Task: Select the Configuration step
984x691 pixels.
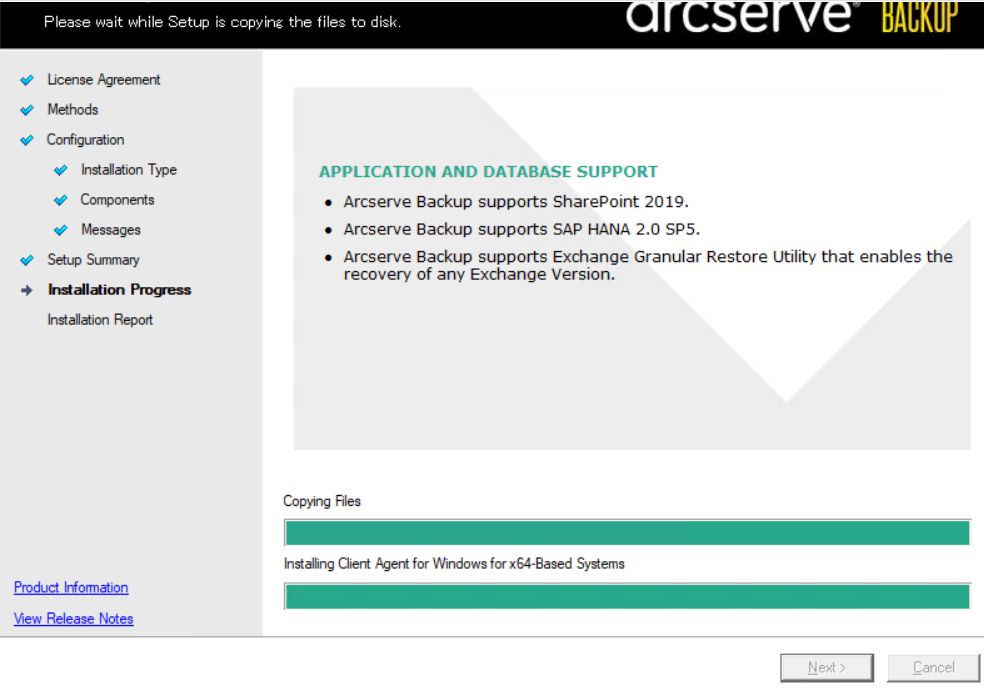Action: (x=85, y=140)
